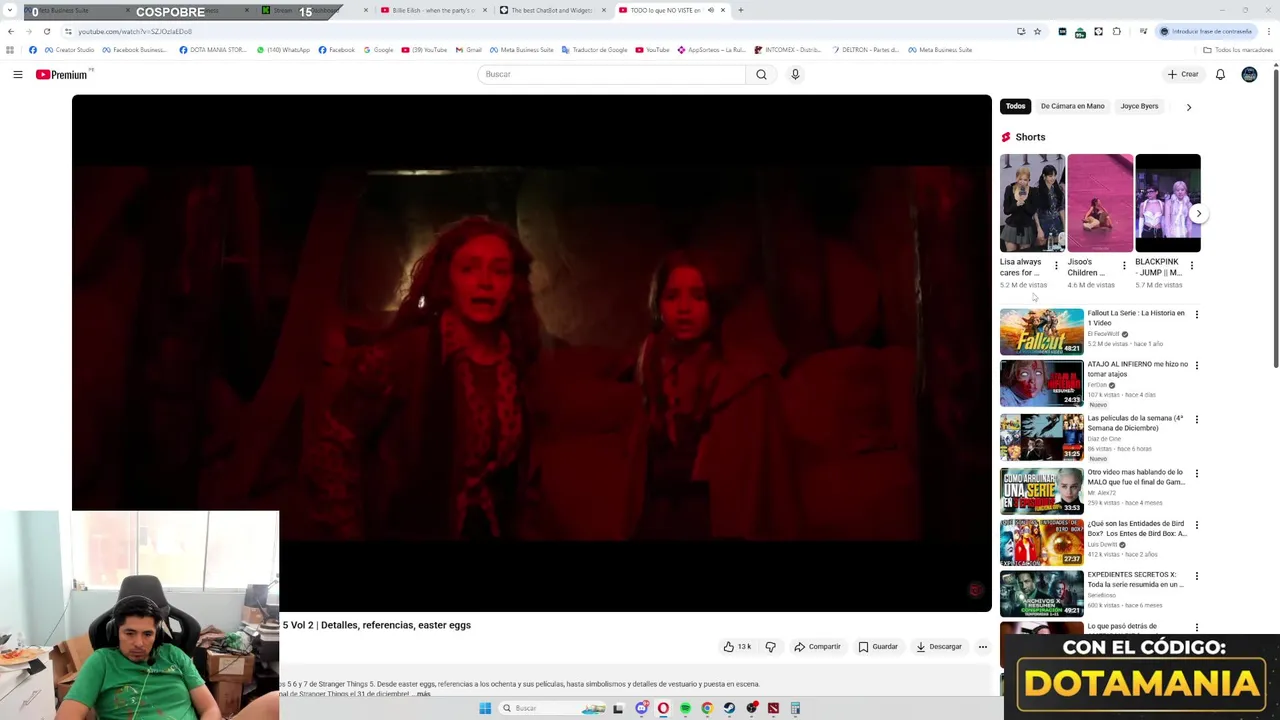1280x720 pixels.
Task: Bookmark this page with star icon
Action: (x=1037, y=31)
